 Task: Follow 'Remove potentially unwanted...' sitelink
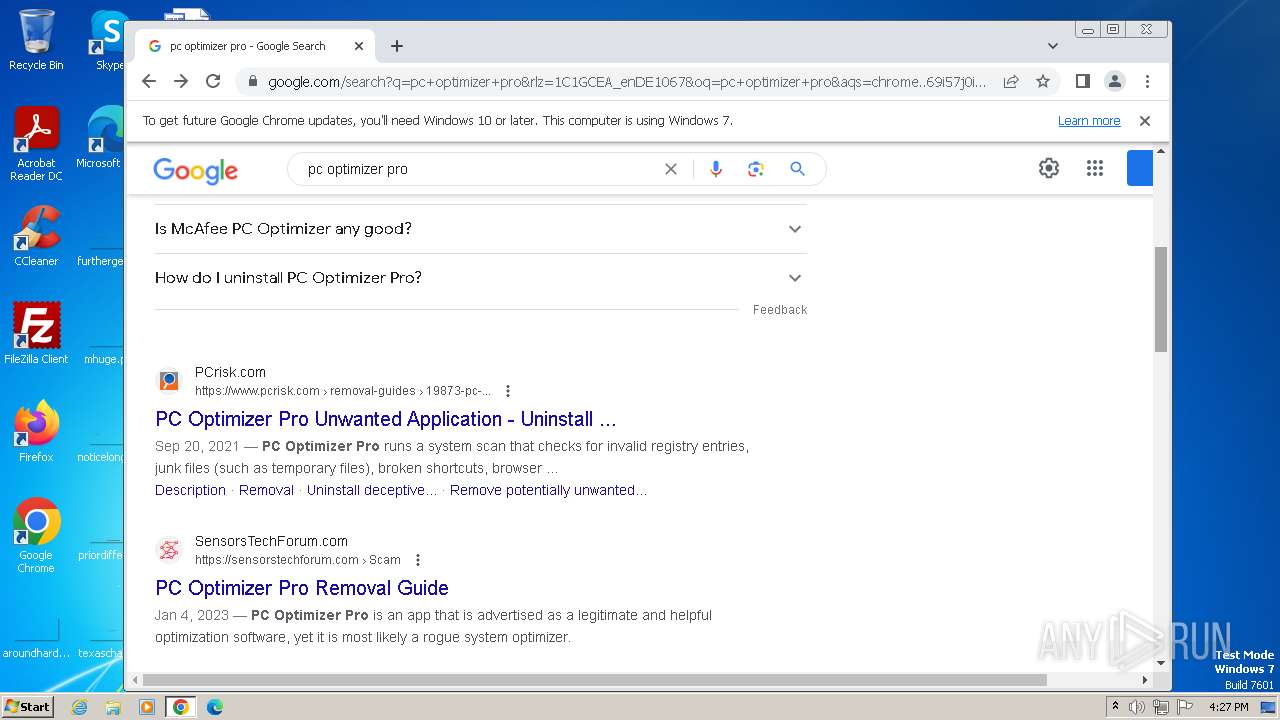pyautogui.click(x=548, y=490)
